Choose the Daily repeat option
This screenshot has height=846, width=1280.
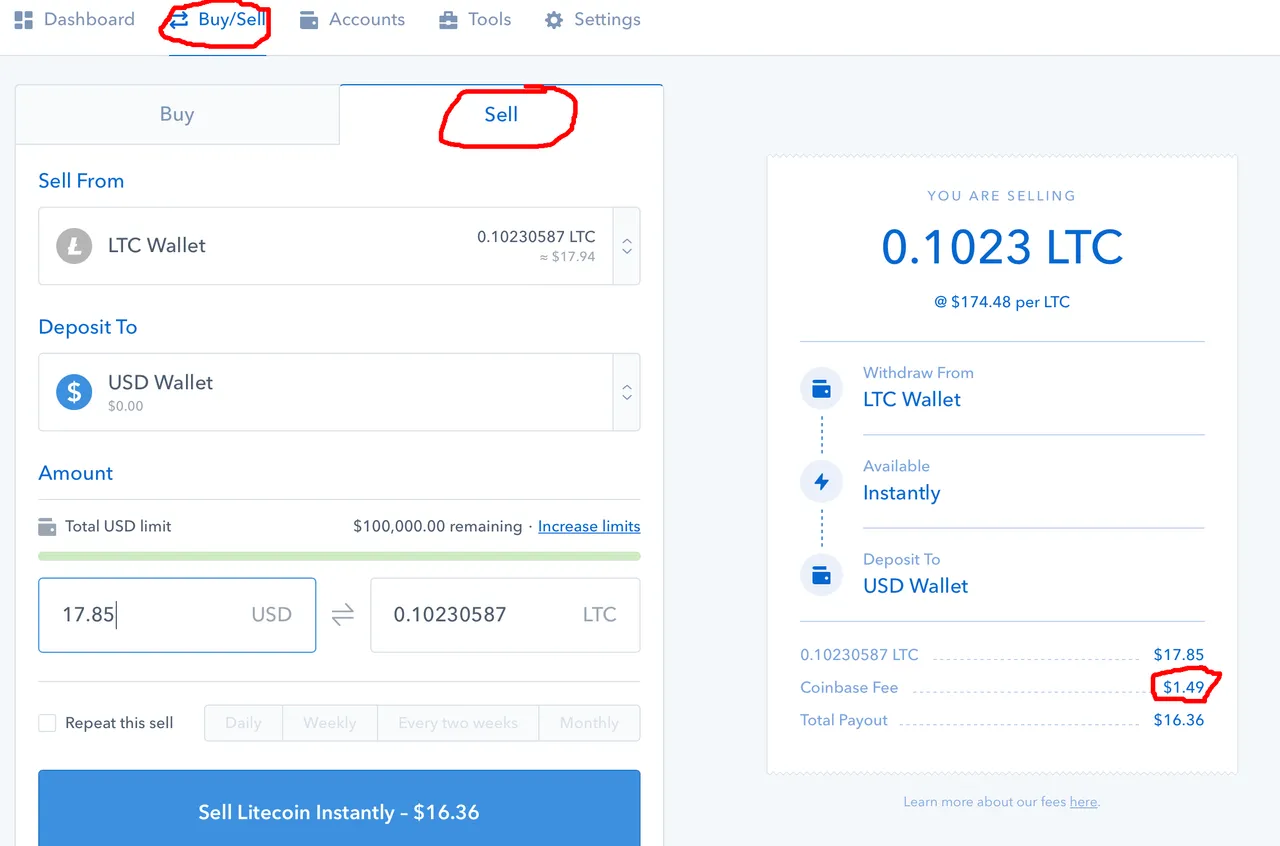click(243, 723)
